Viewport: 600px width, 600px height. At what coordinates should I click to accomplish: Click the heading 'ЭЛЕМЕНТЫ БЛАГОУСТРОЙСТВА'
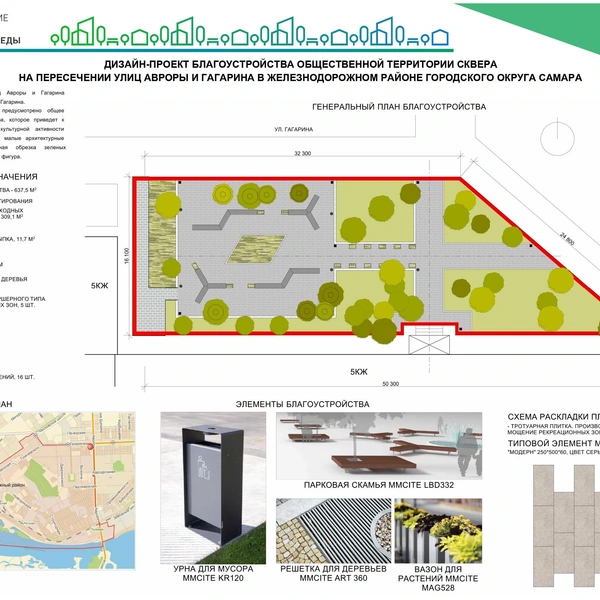303,404
